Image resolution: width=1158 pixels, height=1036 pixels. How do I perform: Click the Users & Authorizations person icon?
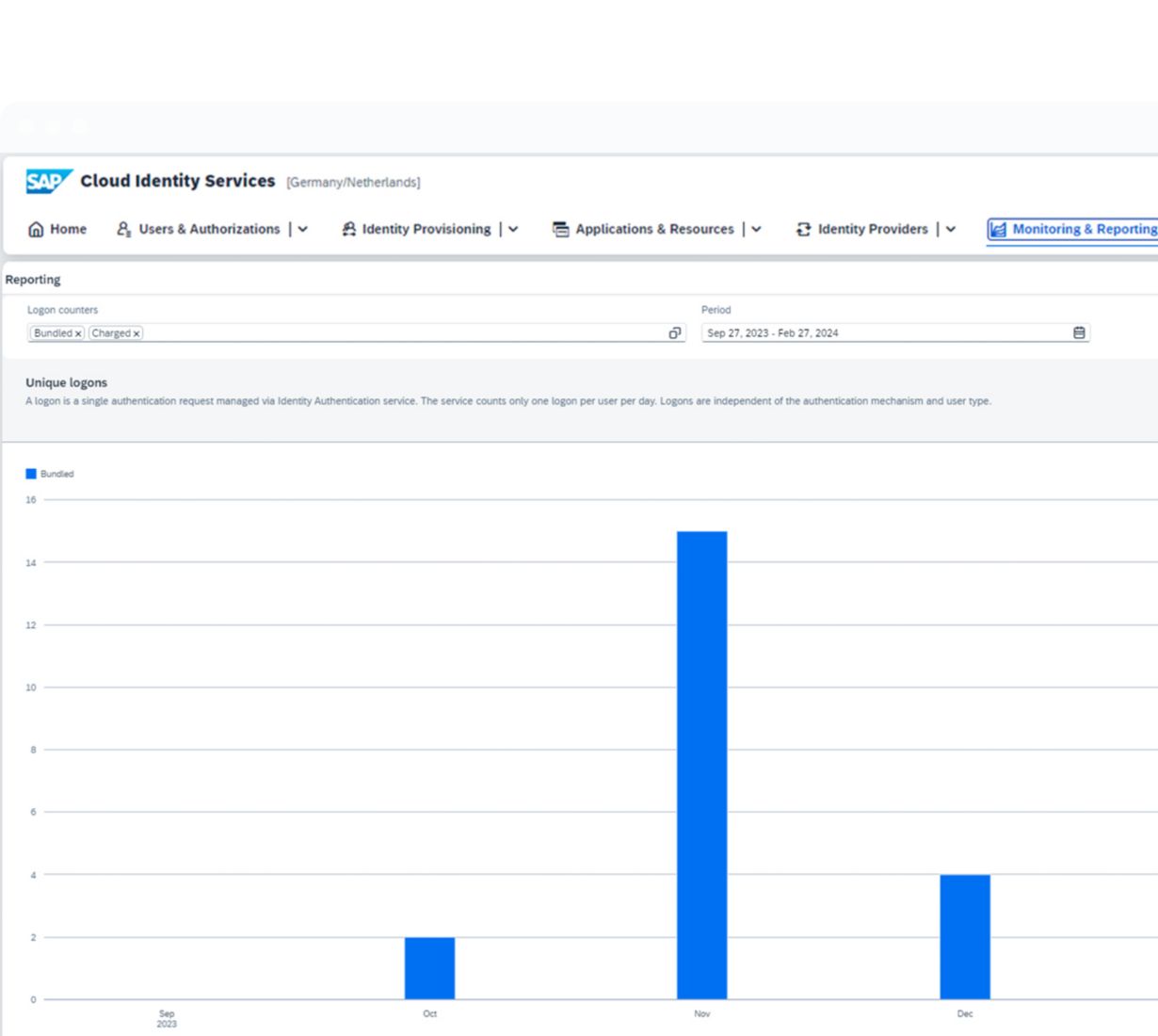click(x=123, y=229)
